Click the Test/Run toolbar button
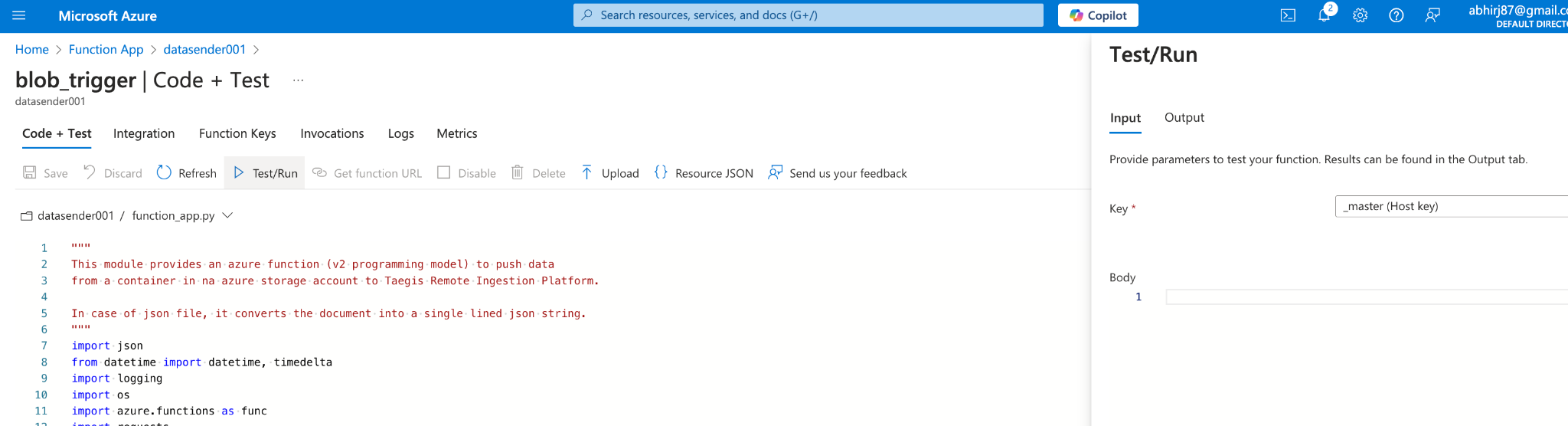This screenshot has height=426, width=1568. 265,173
